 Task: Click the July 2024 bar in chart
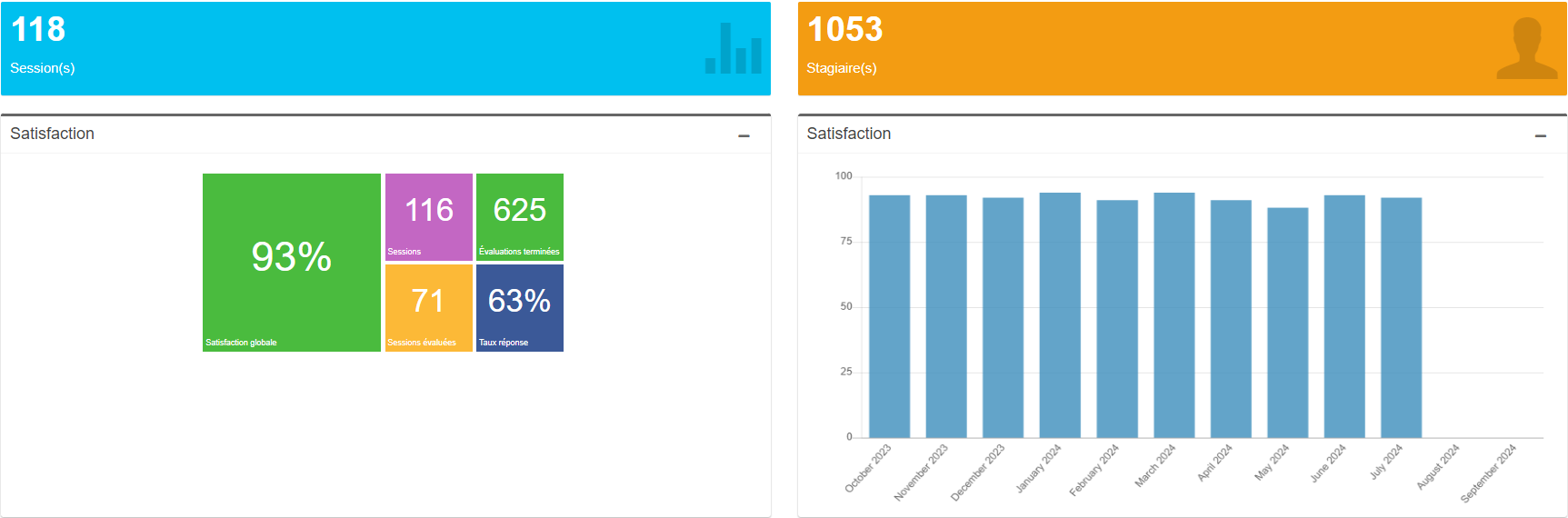click(1401, 317)
